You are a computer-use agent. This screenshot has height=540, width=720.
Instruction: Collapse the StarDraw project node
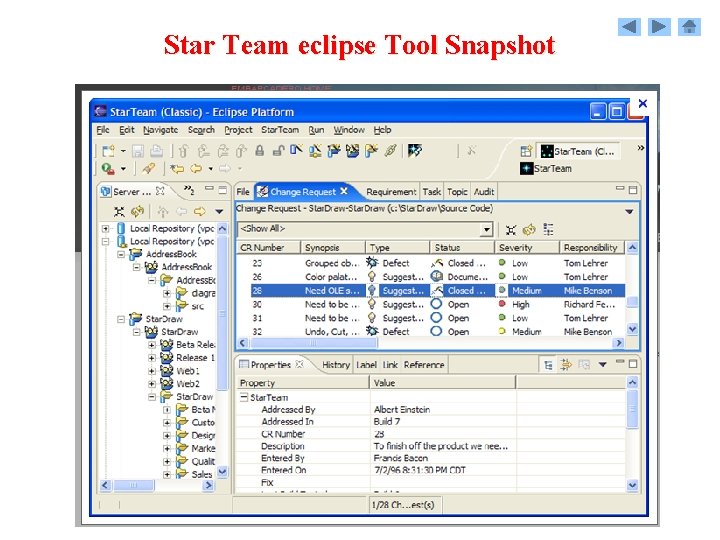point(121,319)
